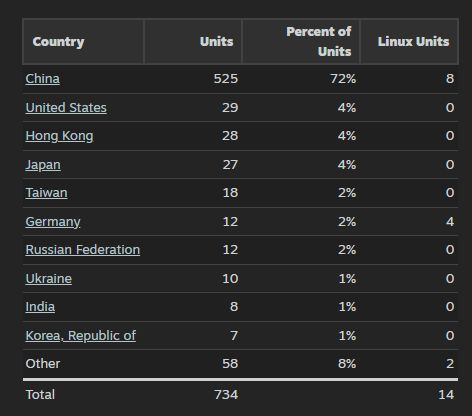
Task: Open the Taiwan link
Action: 46,193
